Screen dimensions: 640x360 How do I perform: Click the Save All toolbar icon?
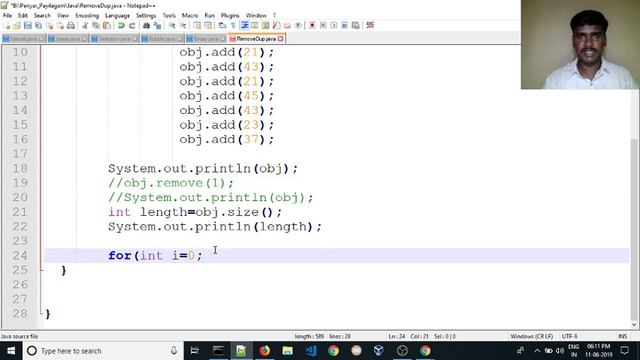coord(38,25)
